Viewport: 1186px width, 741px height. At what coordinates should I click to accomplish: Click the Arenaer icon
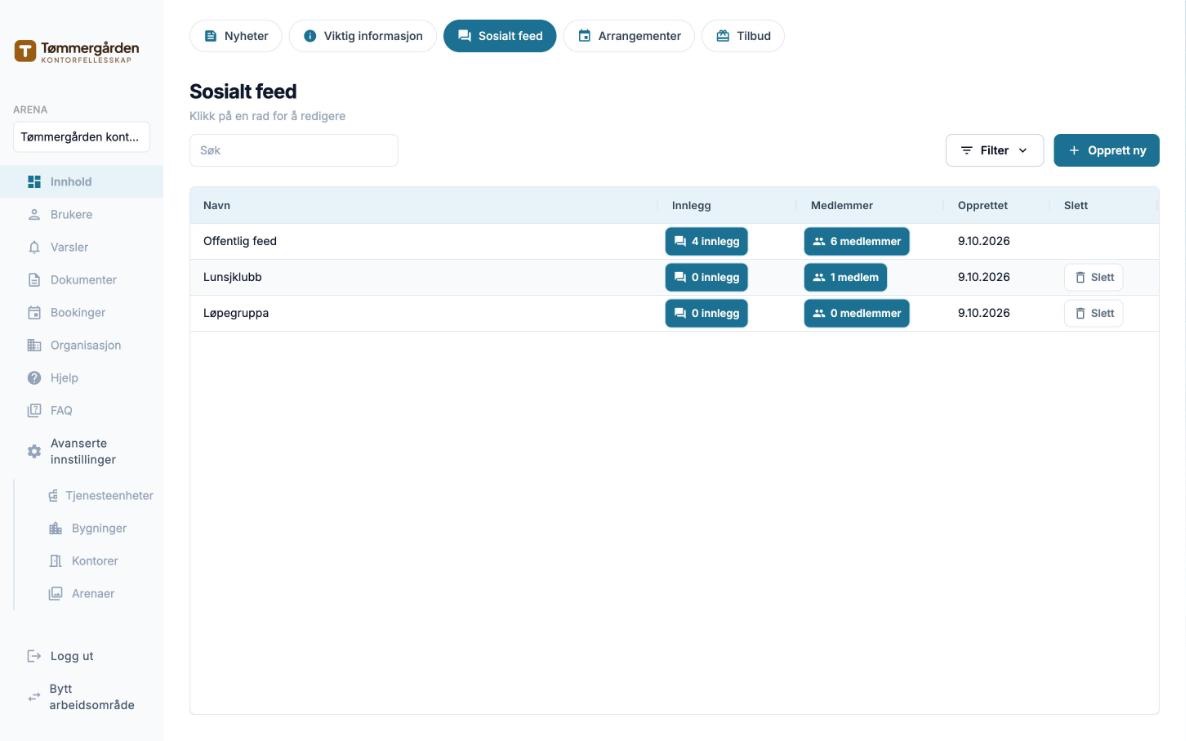point(55,594)
